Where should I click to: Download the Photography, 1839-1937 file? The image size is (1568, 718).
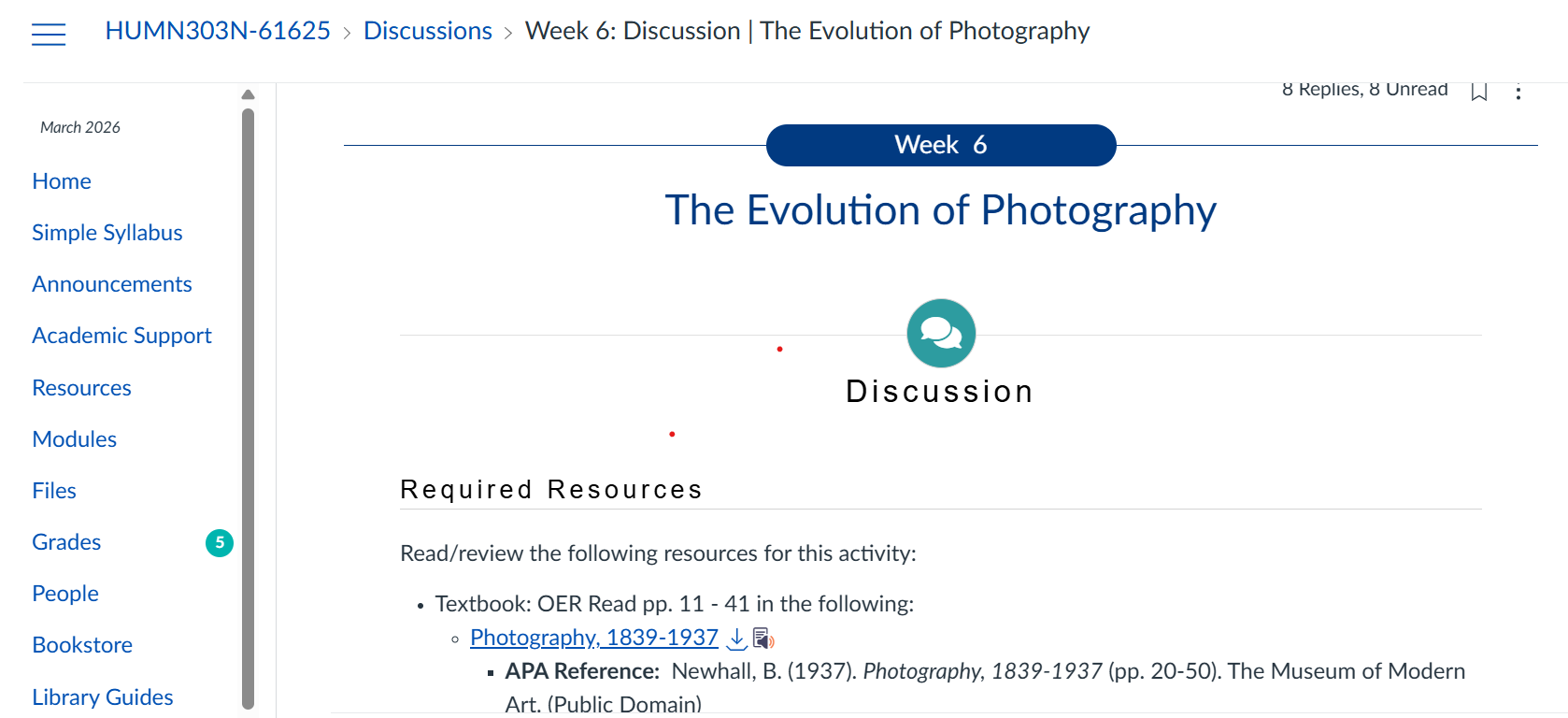pyautogui.click(x=735, y=639)
